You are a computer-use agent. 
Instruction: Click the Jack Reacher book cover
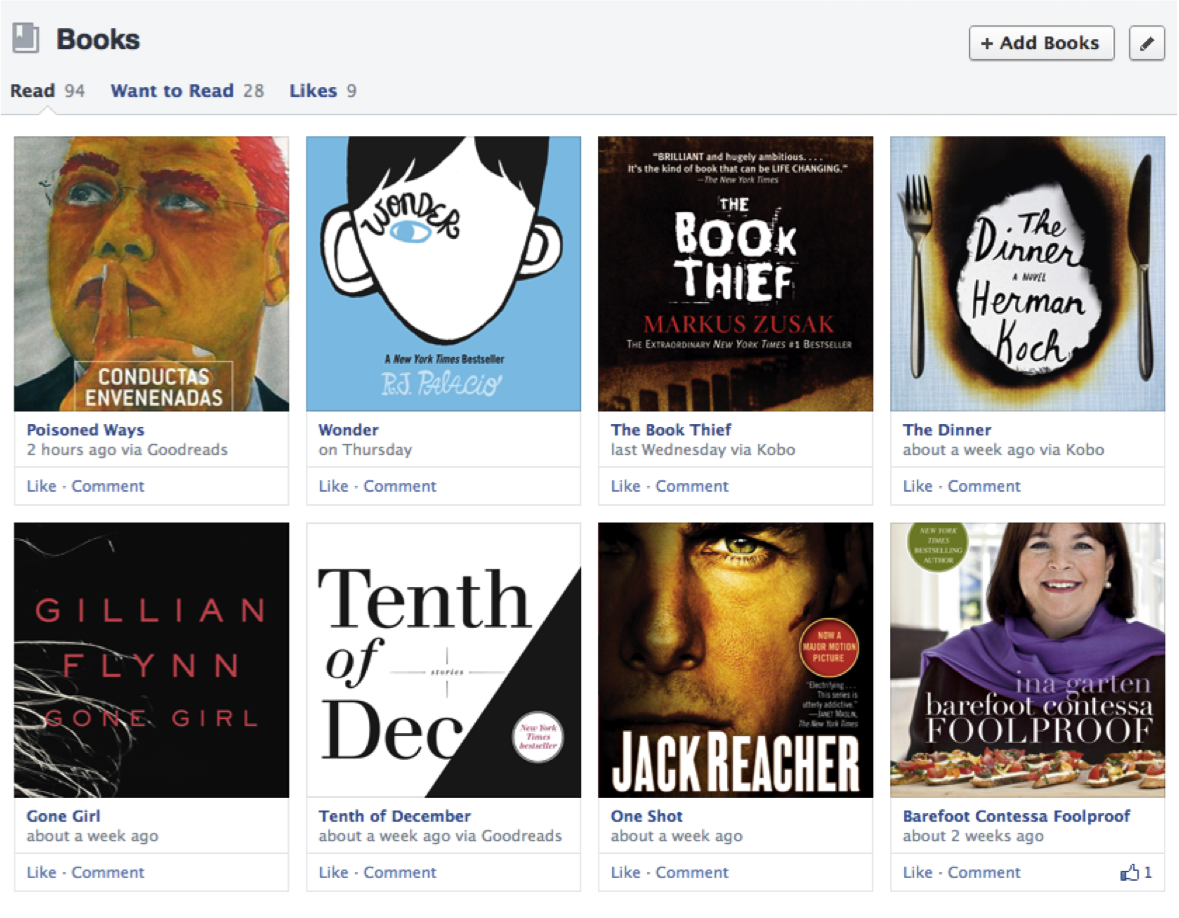pyautogui.click(x=735, y=659)
